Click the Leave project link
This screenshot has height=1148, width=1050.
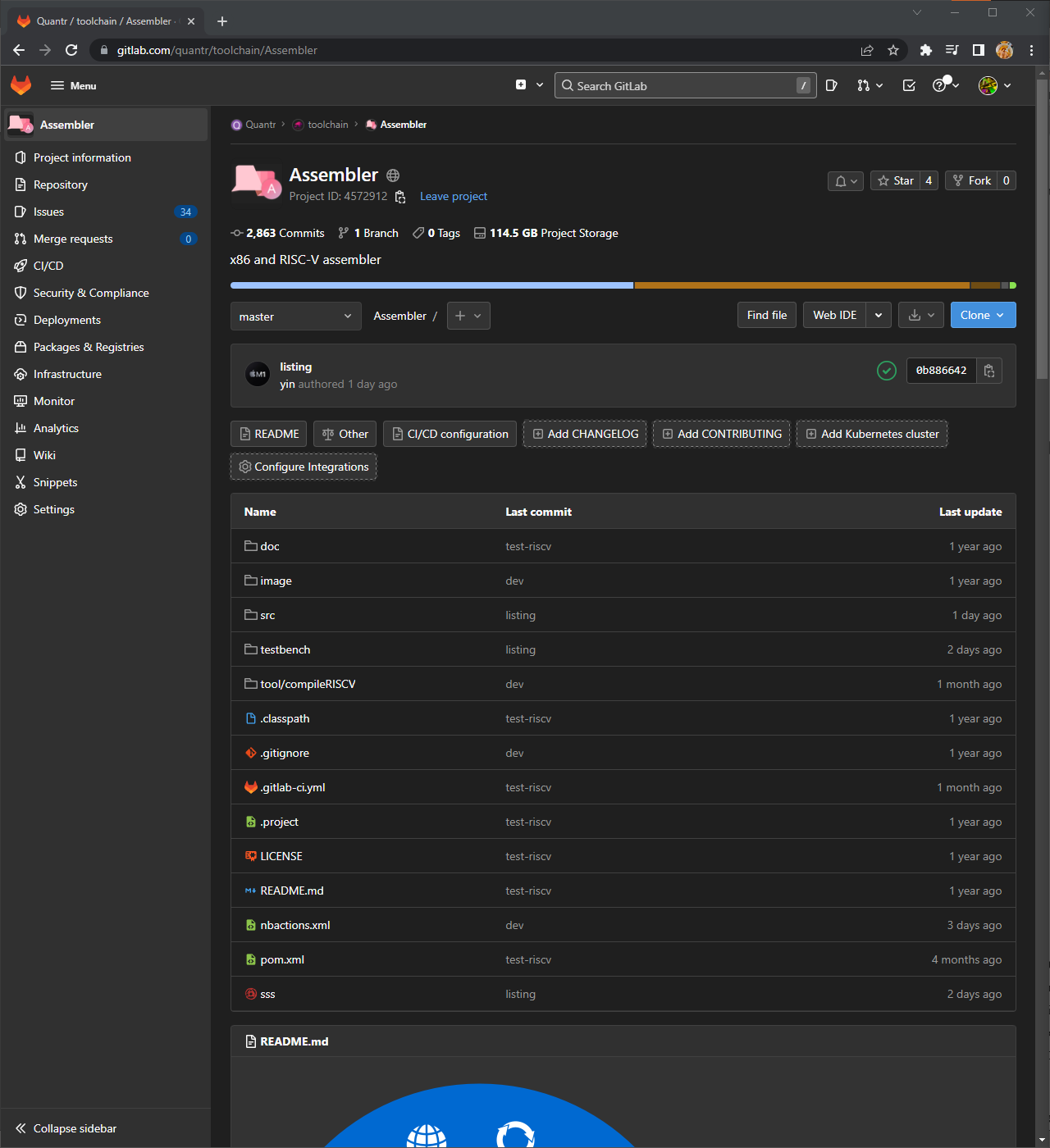pos(453,196)
